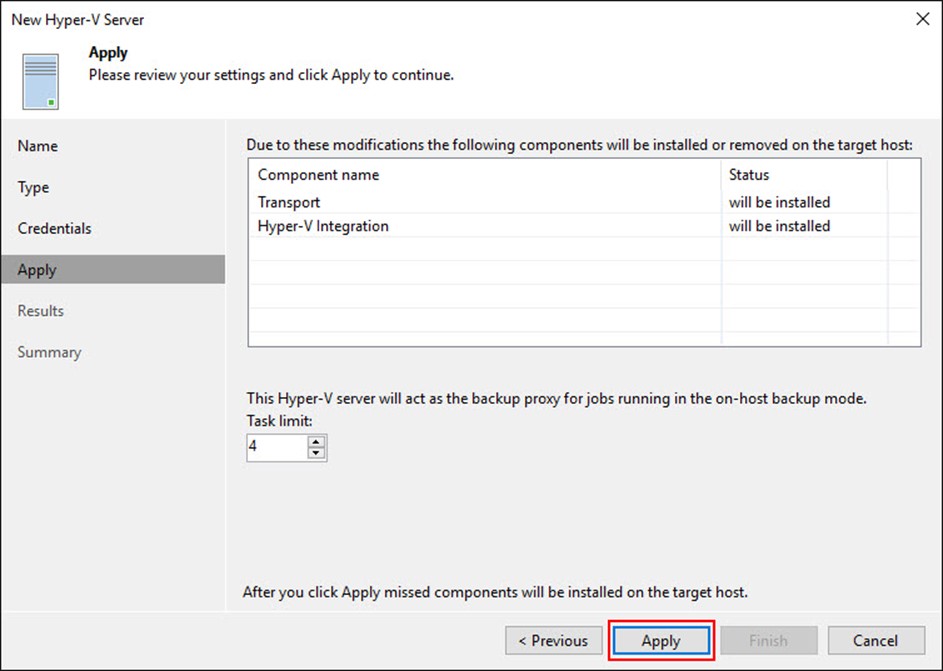Screen dimensions: 943x671
Task: Open the Credentials wizard step
Action: coord(55,228)
